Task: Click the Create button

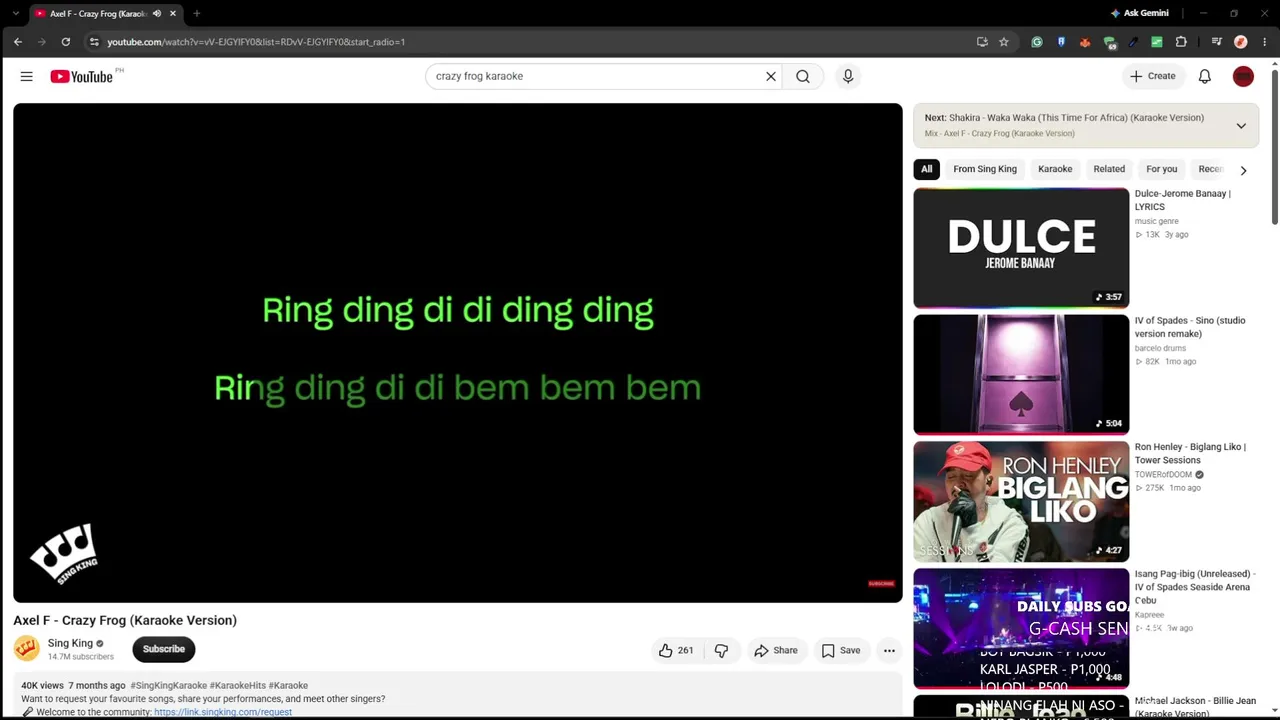Action: pos(1152,76)
